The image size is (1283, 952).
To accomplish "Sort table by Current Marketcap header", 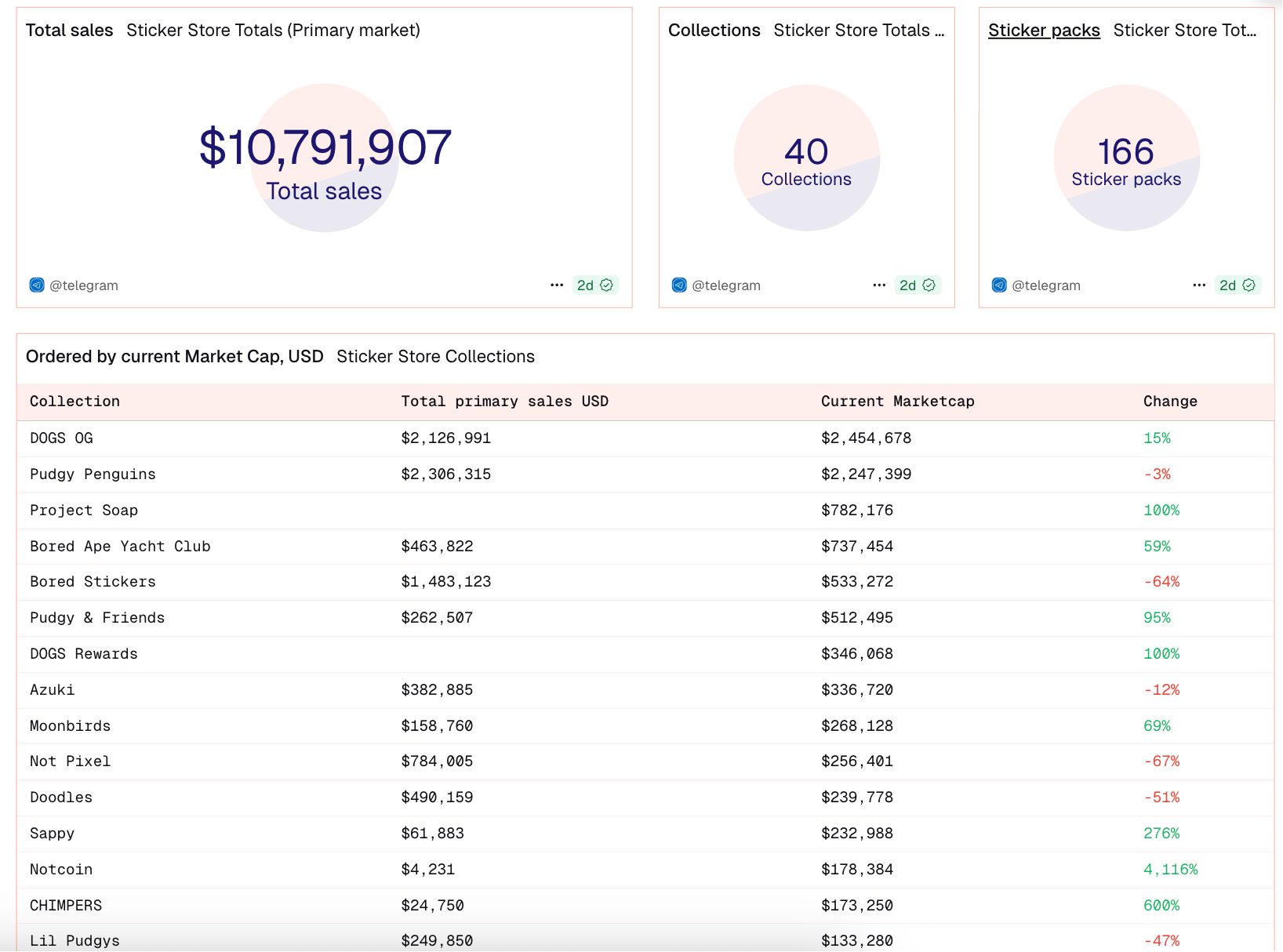I will click(x=897, y=402).
